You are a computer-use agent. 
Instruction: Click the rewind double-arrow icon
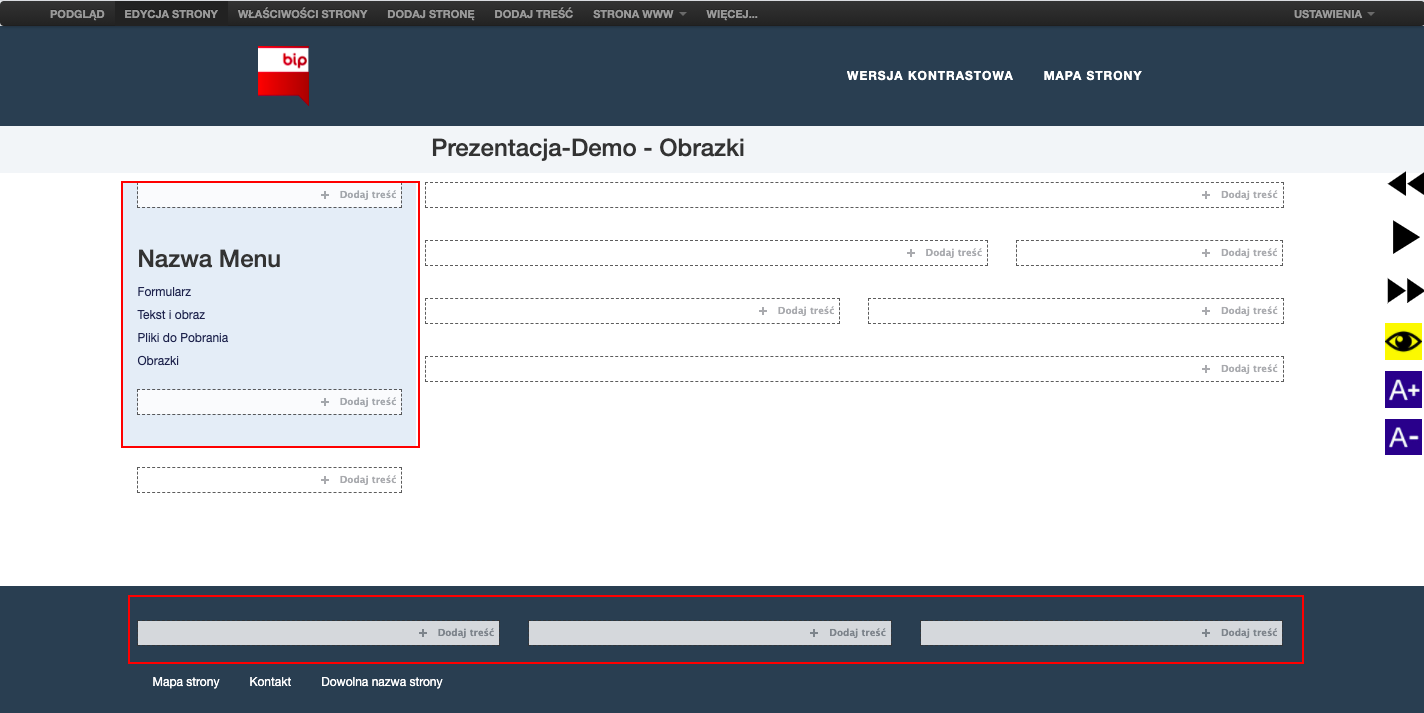[1405, 184]
